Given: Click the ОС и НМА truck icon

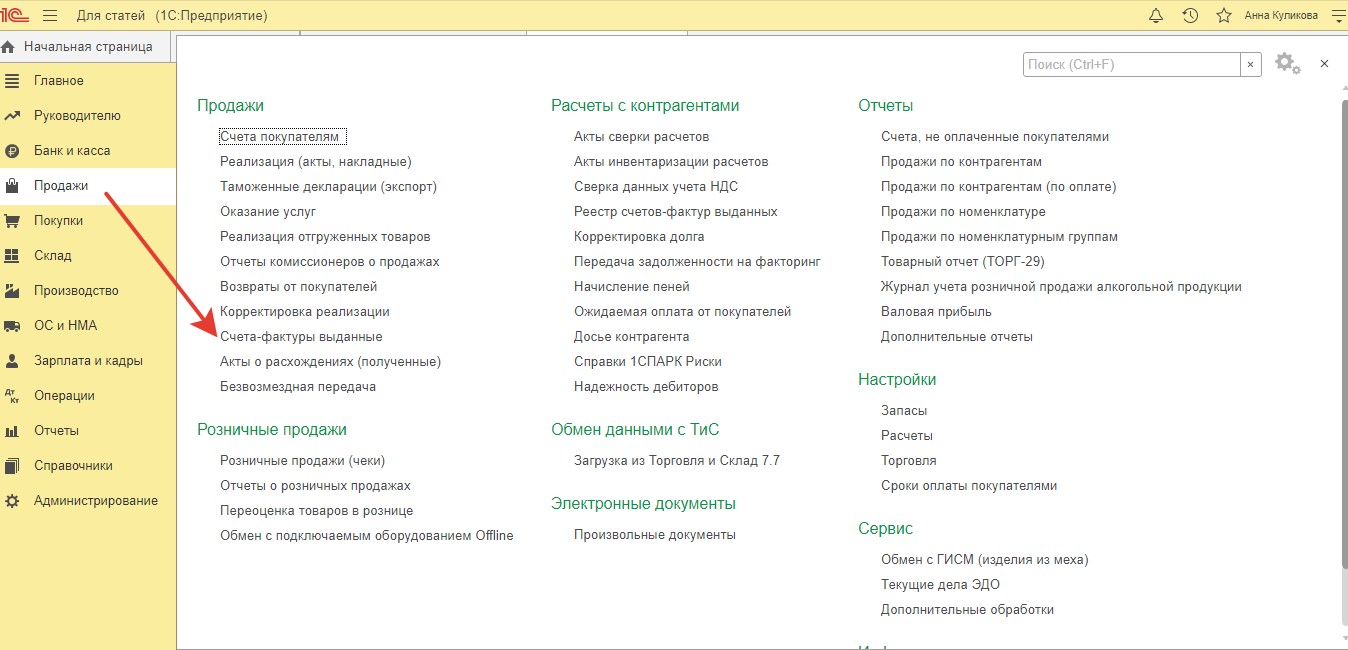Looking at the screenshot, I should (12, 326).
